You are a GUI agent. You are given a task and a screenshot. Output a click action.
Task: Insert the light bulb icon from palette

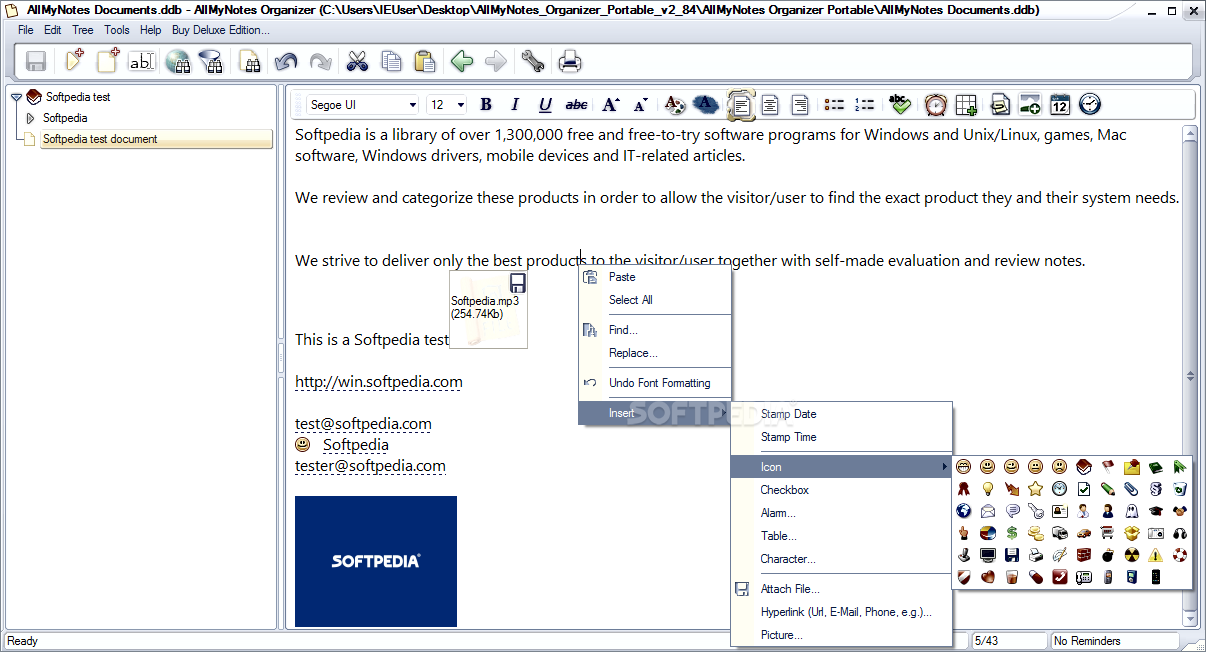coord(988,489)
